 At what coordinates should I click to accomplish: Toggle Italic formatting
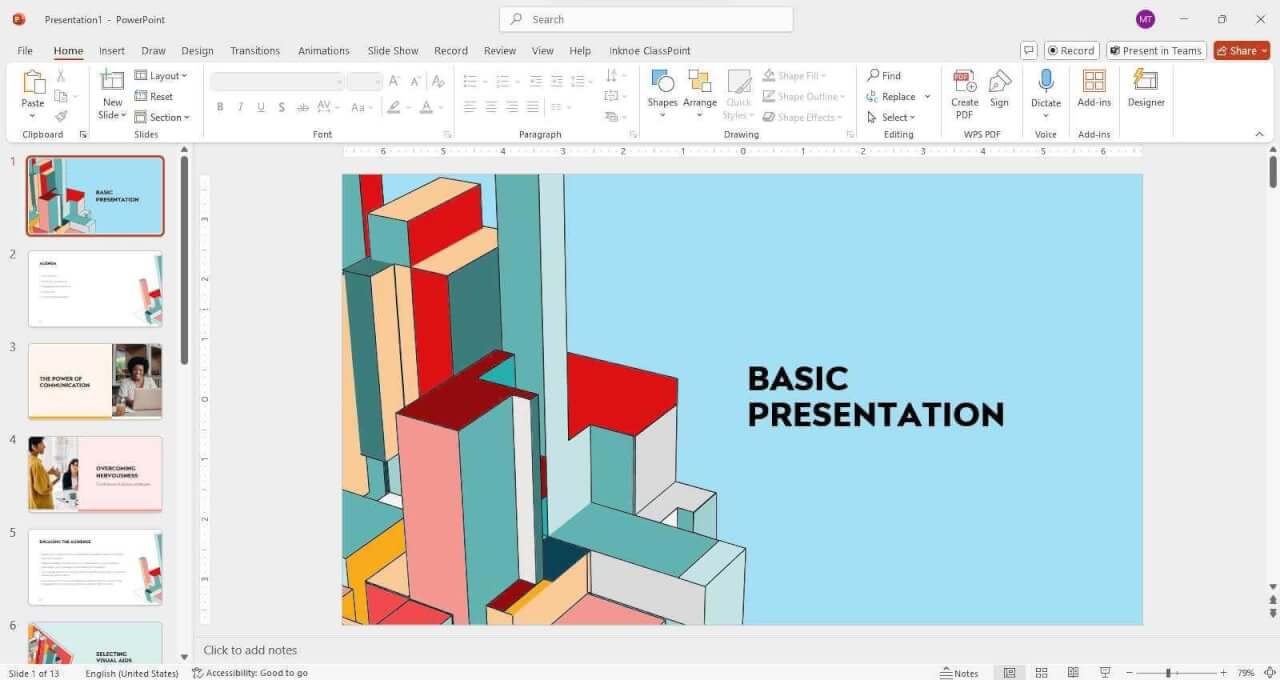pyautogui.click(x=240, y=107)
